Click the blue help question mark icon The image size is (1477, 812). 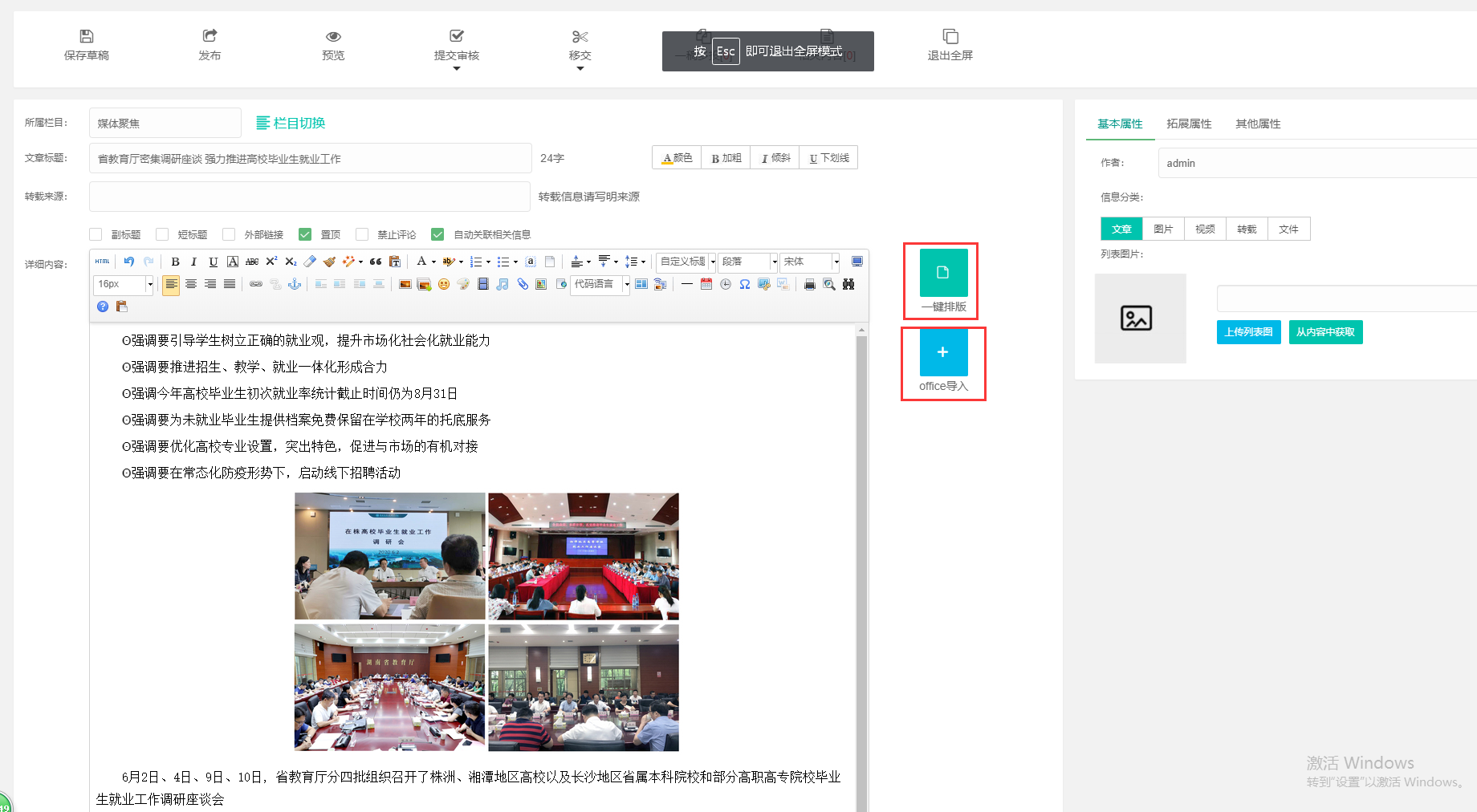(103, 307)
